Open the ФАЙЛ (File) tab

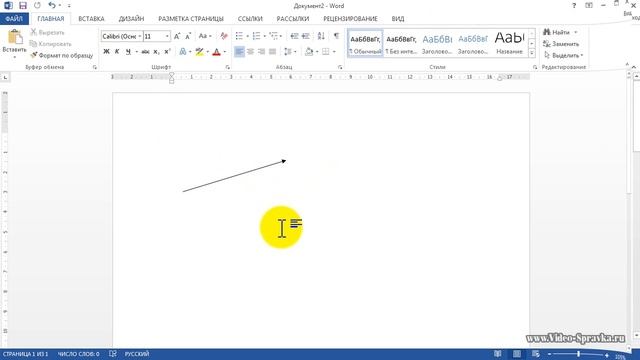(14, 19)
